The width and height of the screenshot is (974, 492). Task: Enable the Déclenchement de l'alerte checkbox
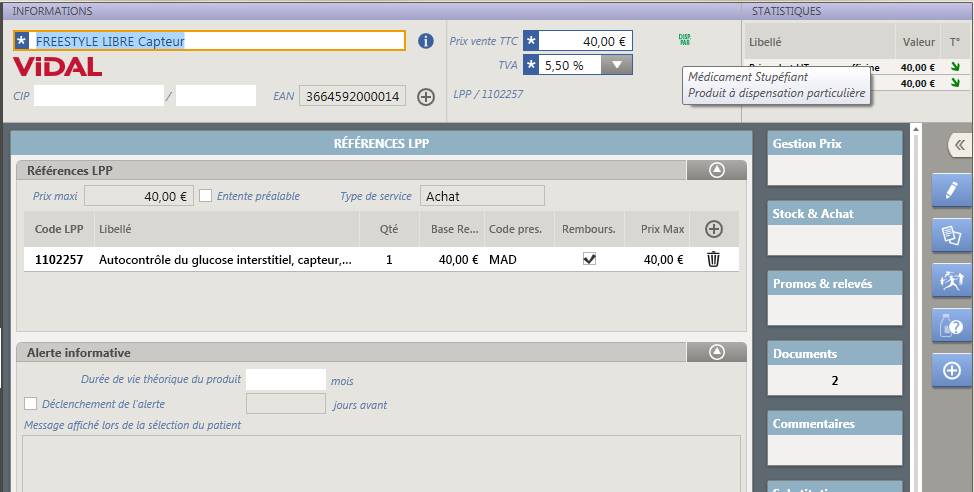30,404
